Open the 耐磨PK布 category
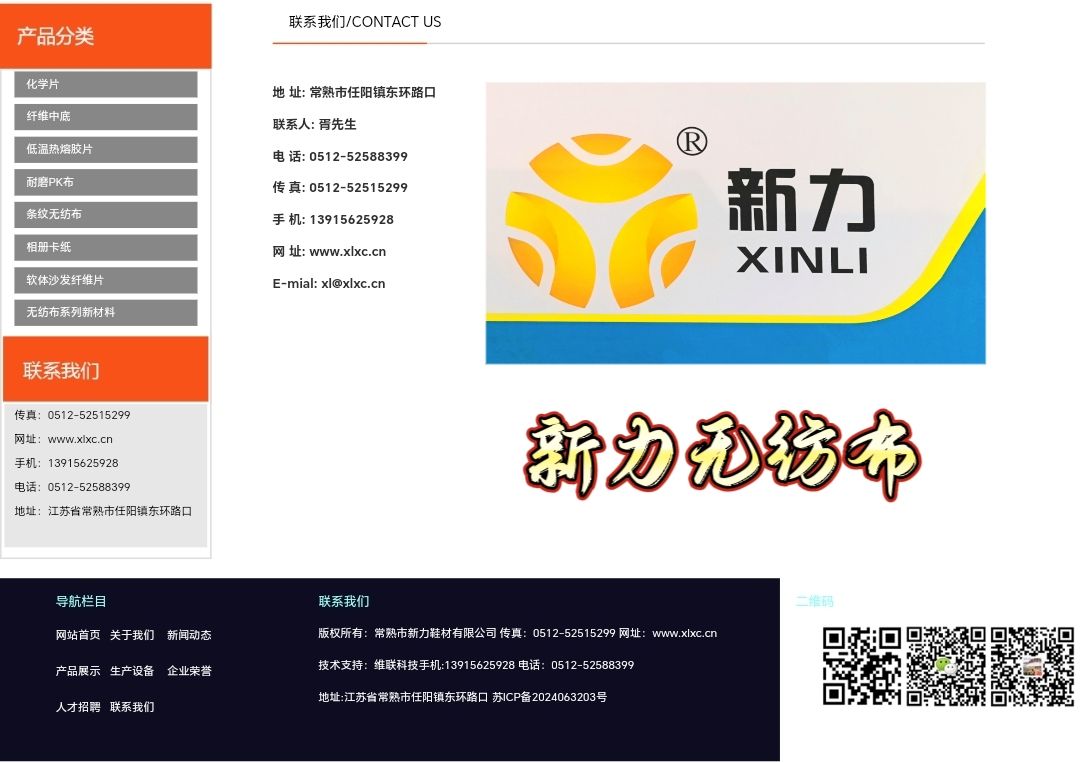This screenshot has height=763, width=1080. coord(105,182)
